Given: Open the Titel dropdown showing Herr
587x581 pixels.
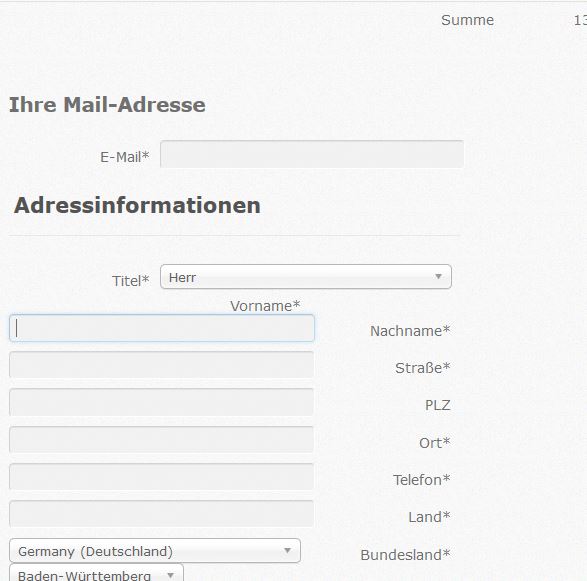Looking at the screenshot, I should pos(306,277).
